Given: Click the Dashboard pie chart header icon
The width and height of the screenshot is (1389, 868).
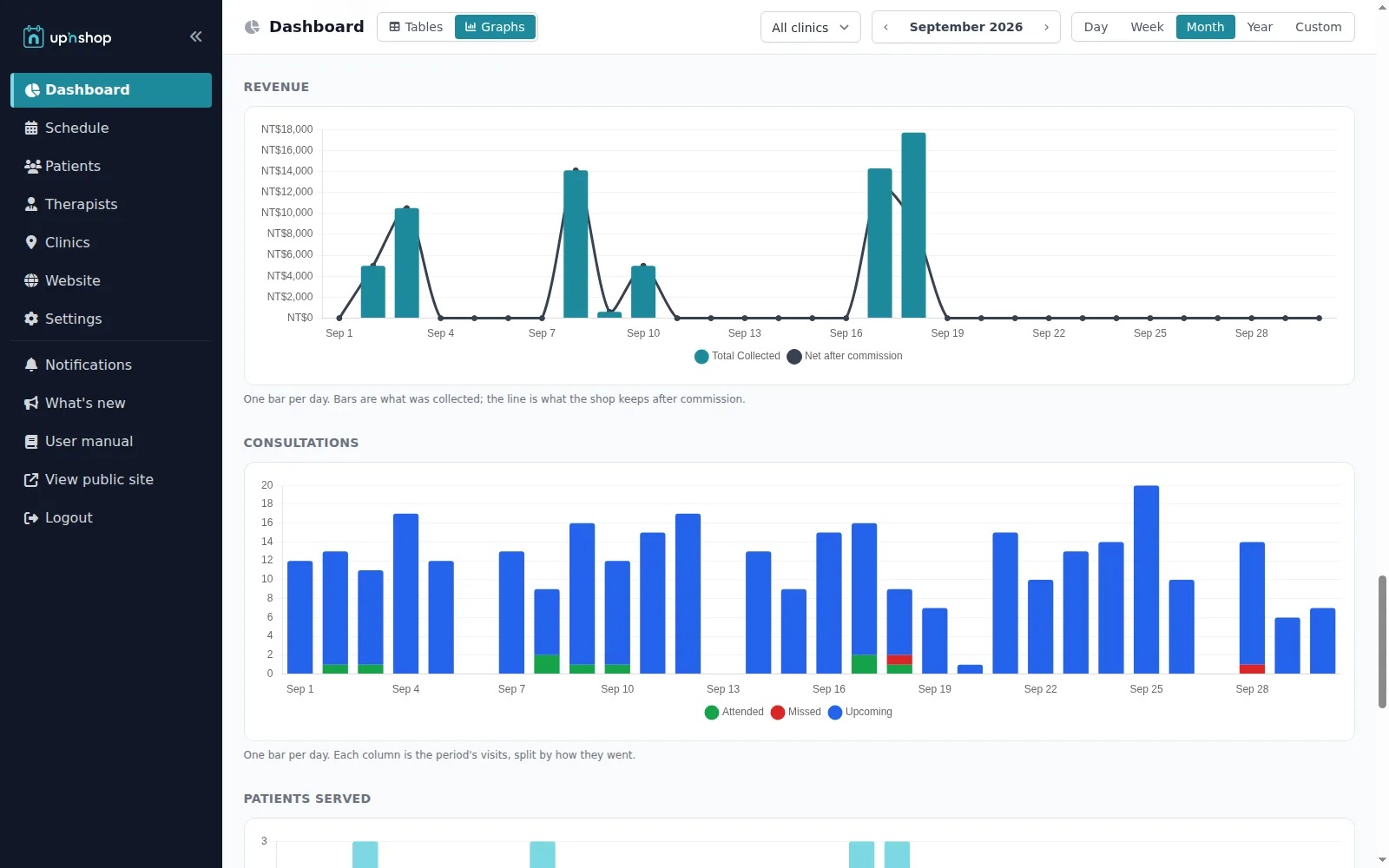Looking at the screenshot, I should (x=253, y=27).
